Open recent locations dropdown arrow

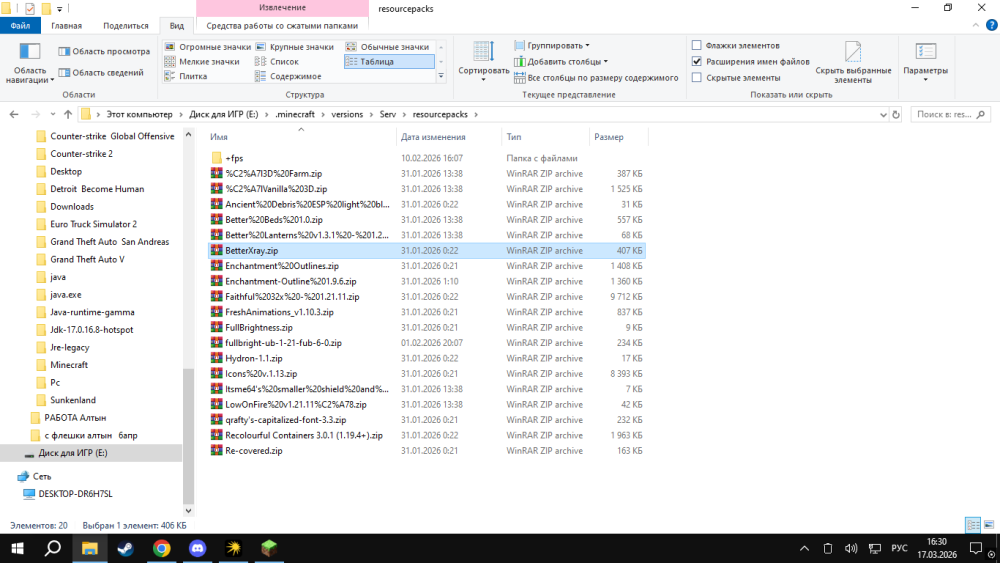pyautogui.click(x=52, y=115)
